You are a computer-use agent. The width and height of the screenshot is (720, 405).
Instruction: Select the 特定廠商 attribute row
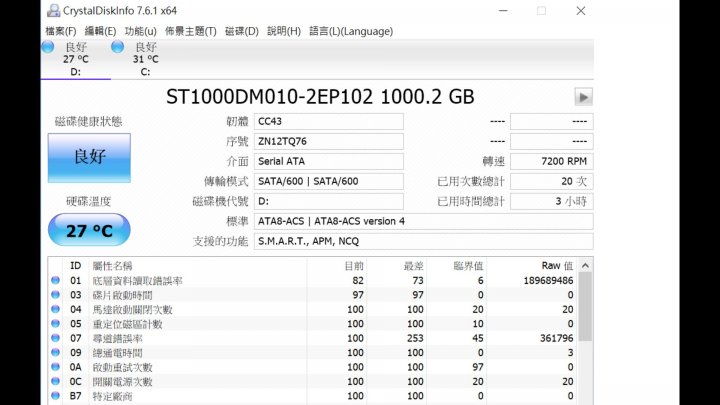(x=313, y=396)
